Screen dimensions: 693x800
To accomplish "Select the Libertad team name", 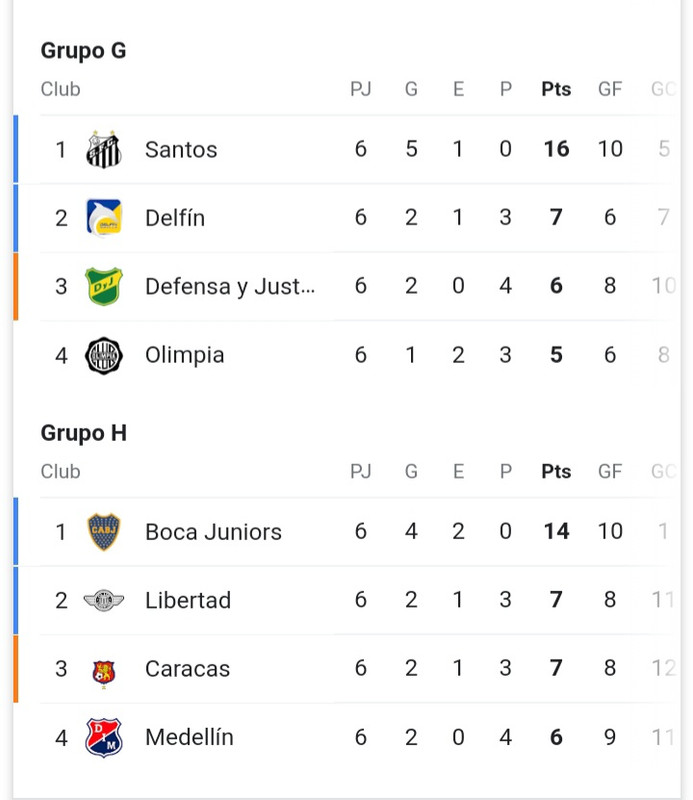I will [x=188, y=600].
